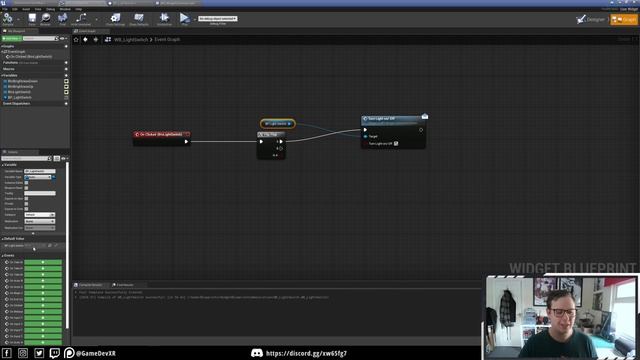Toggle visibility eye of BtnLightSwitch variable
Viewport: 640px width, 360px height.
point(66,92)
